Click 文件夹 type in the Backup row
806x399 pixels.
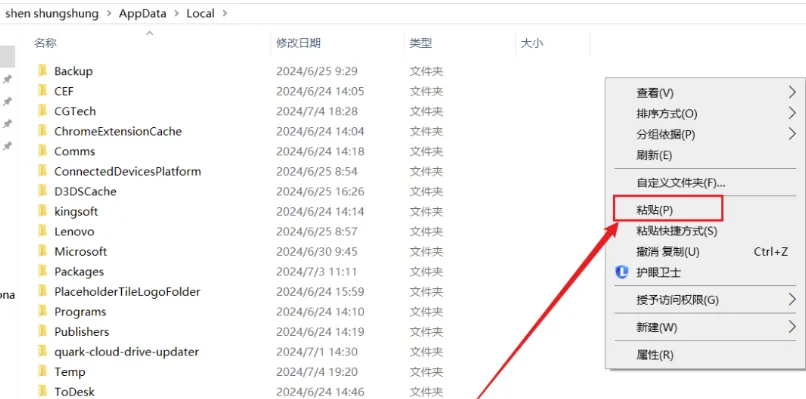pos(426,71)
